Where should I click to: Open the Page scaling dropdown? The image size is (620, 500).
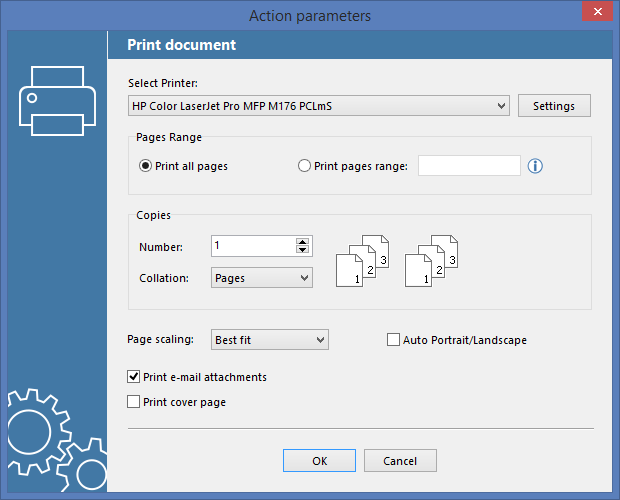[x=270, y=340]
